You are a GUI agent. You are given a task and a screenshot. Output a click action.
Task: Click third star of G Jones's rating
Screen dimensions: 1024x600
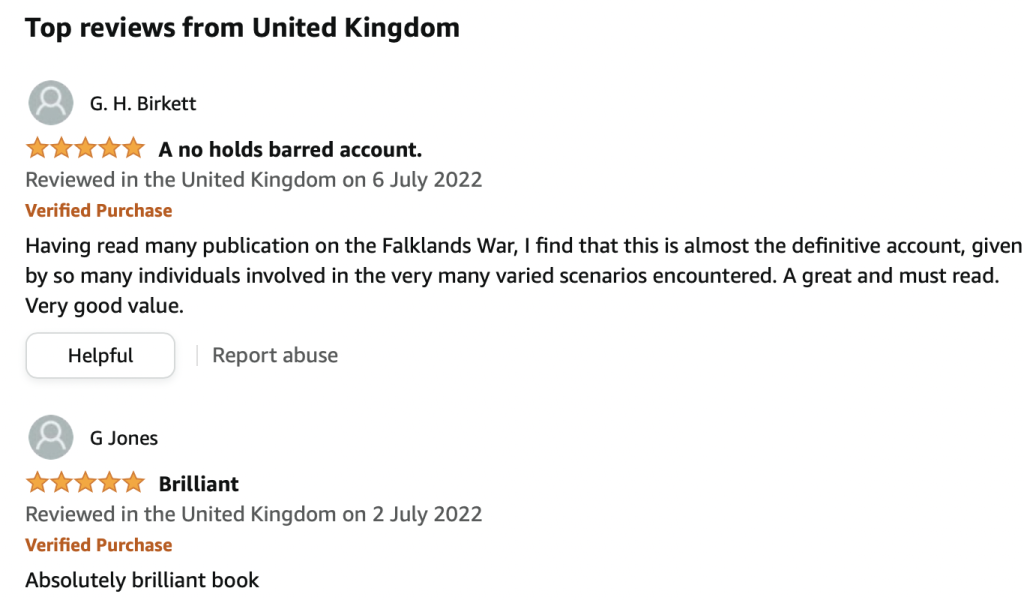click(x=85, y=483)
